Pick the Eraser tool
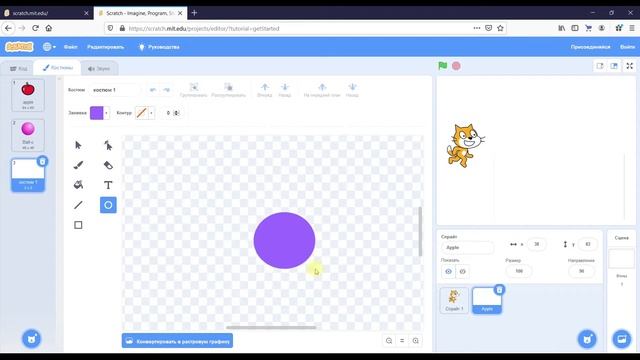Screen dimensions: 640x360 tap(108, 165)
